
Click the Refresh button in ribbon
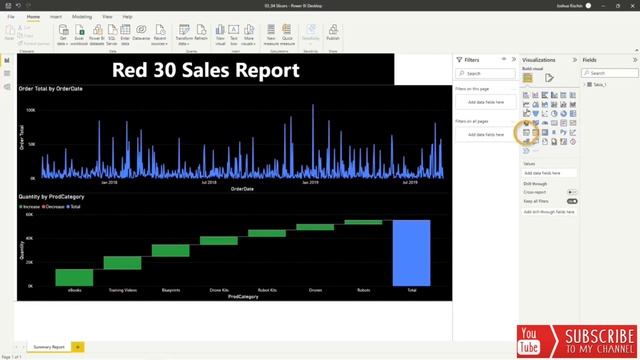coord(201,33)
